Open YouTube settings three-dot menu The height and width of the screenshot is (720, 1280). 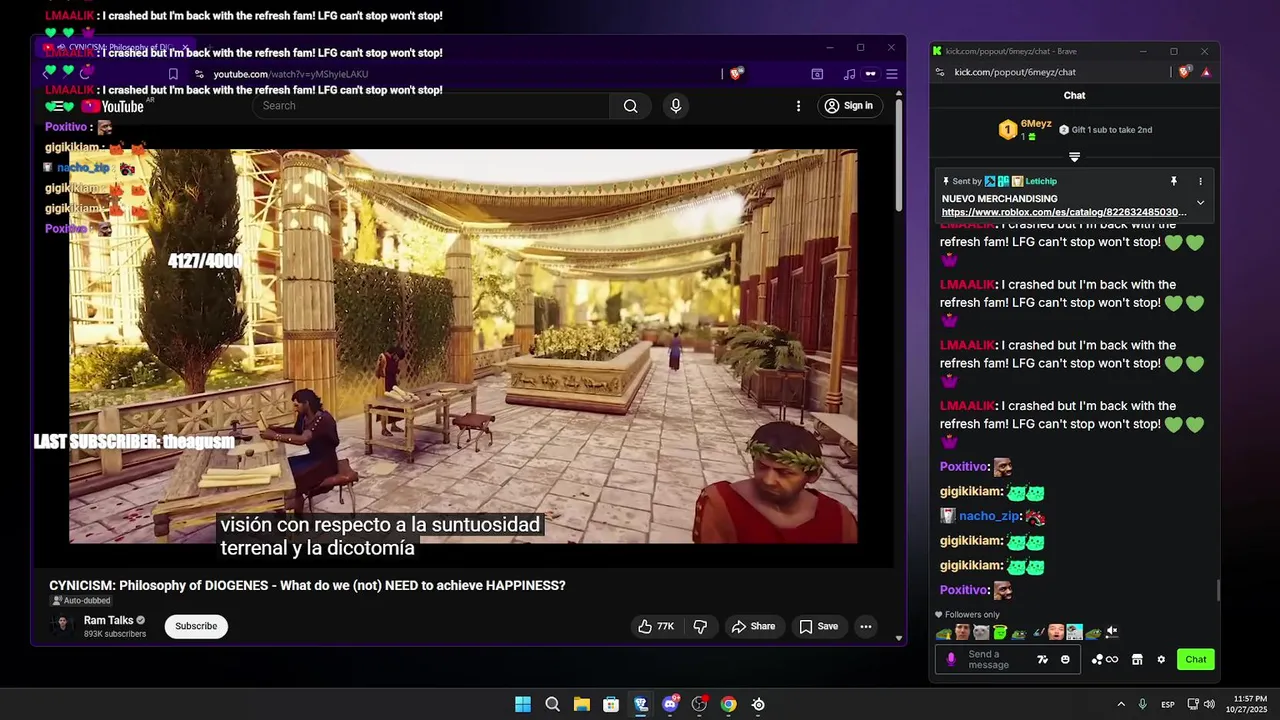click(x=798, y=106)
